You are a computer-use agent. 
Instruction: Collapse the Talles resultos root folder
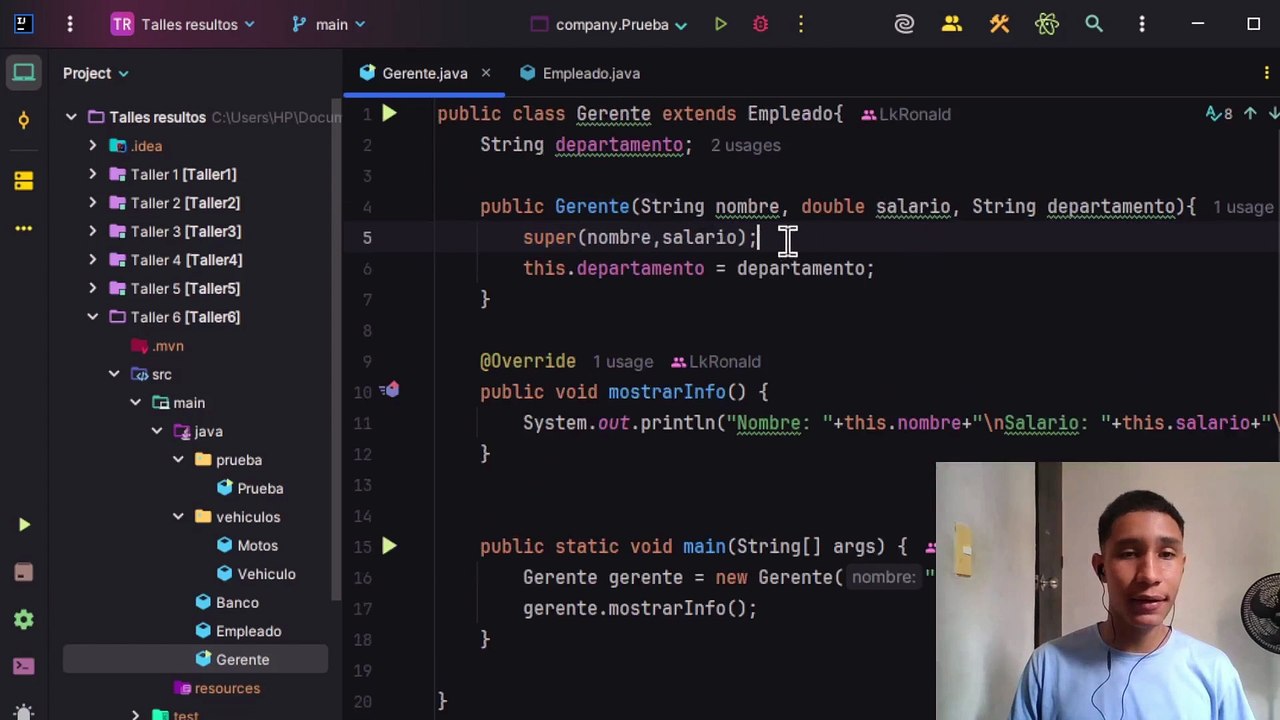71,117
